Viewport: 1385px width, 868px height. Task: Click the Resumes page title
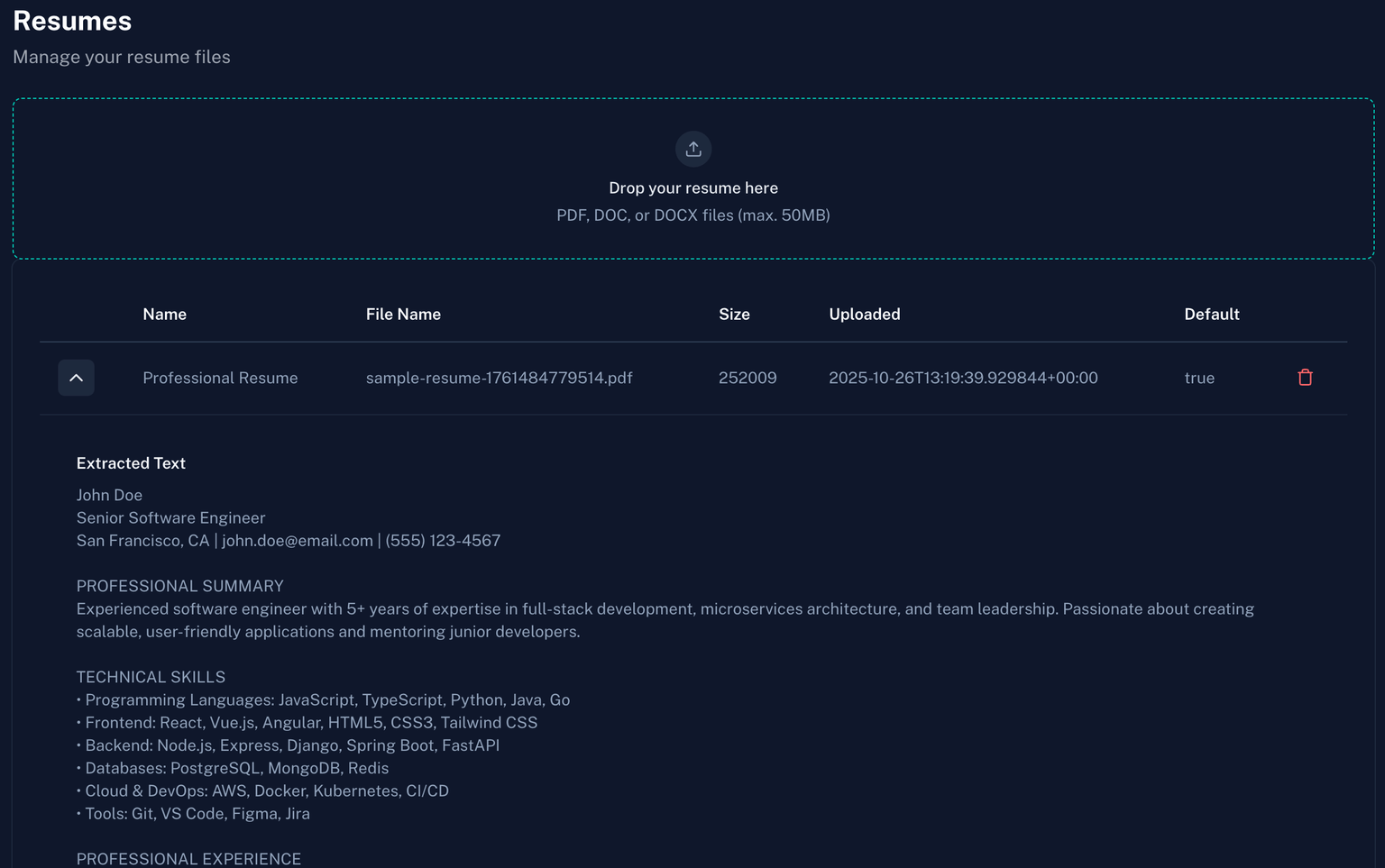pyautogui.click(x=72, y=21)
